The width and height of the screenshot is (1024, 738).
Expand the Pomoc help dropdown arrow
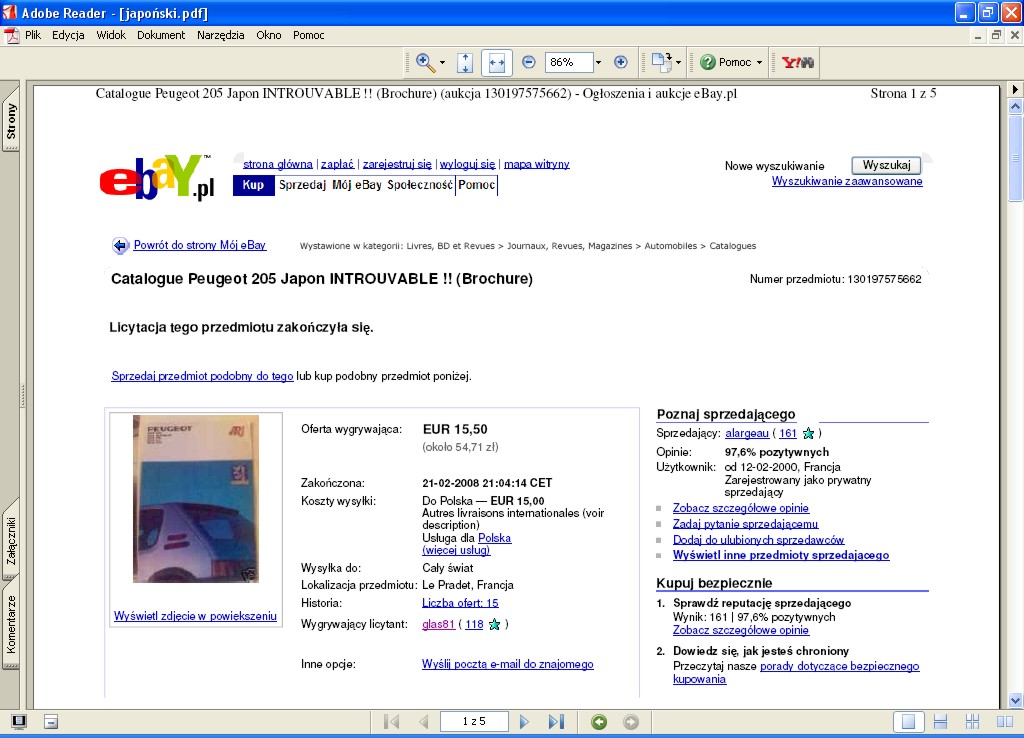click(759, 62)
